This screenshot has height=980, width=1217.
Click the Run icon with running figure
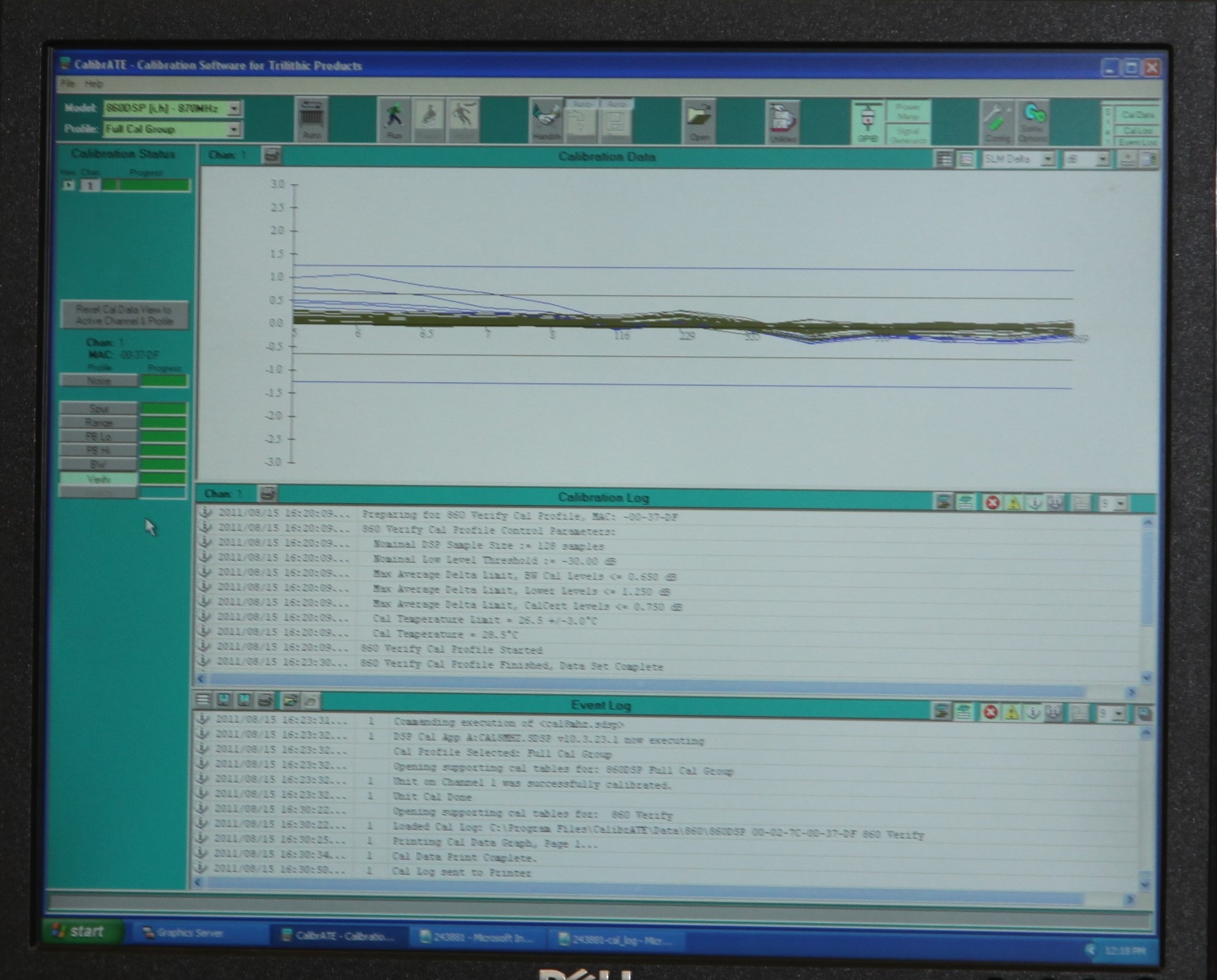click(x=394, y=120)
